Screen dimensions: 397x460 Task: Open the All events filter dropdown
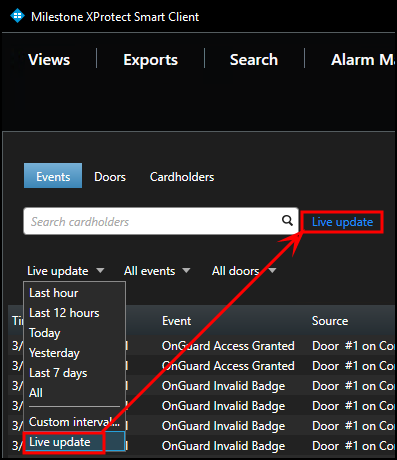tap(157, 271)
